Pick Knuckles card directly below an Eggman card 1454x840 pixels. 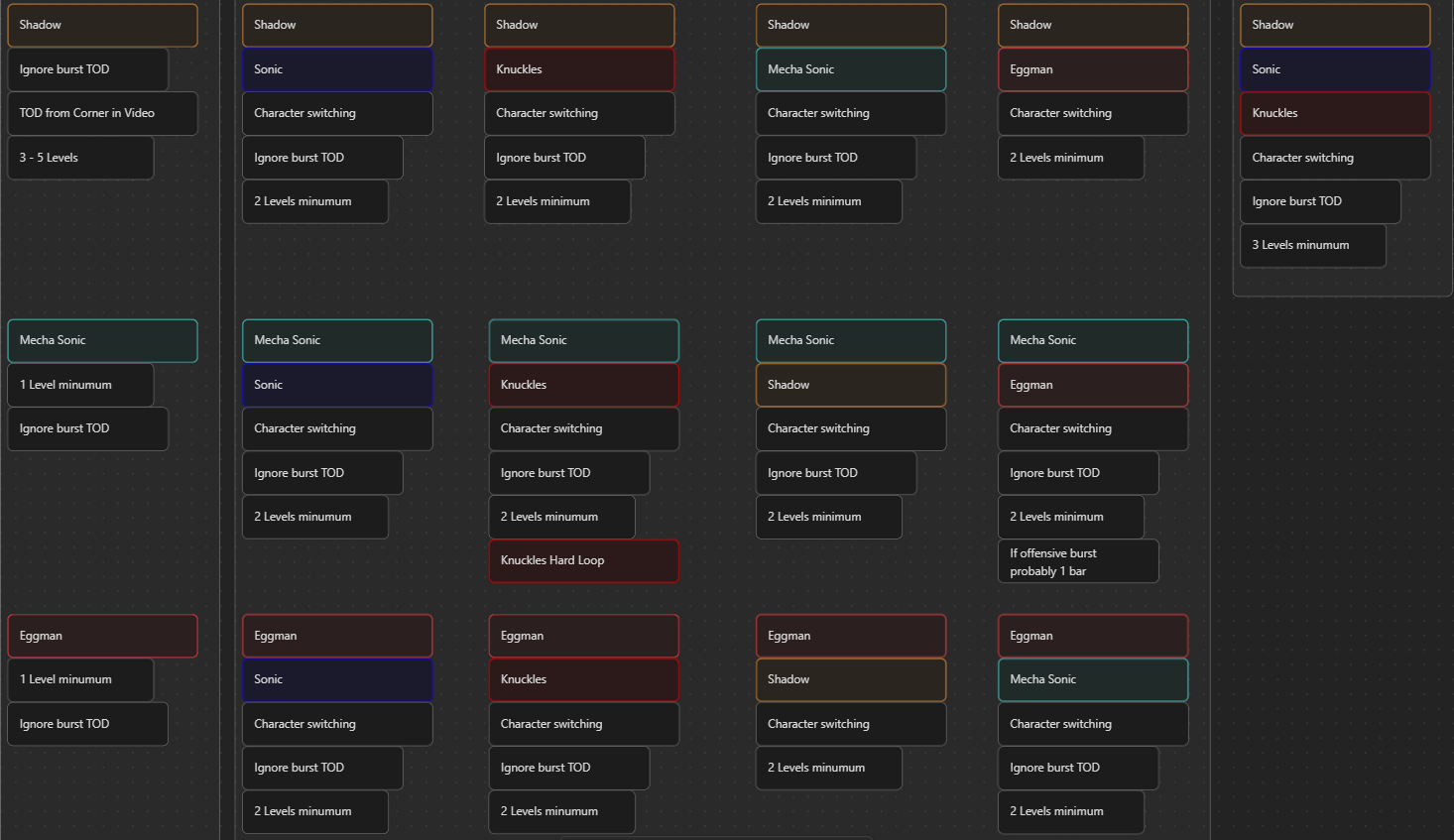pyautogui.click(x=583, y=679)
